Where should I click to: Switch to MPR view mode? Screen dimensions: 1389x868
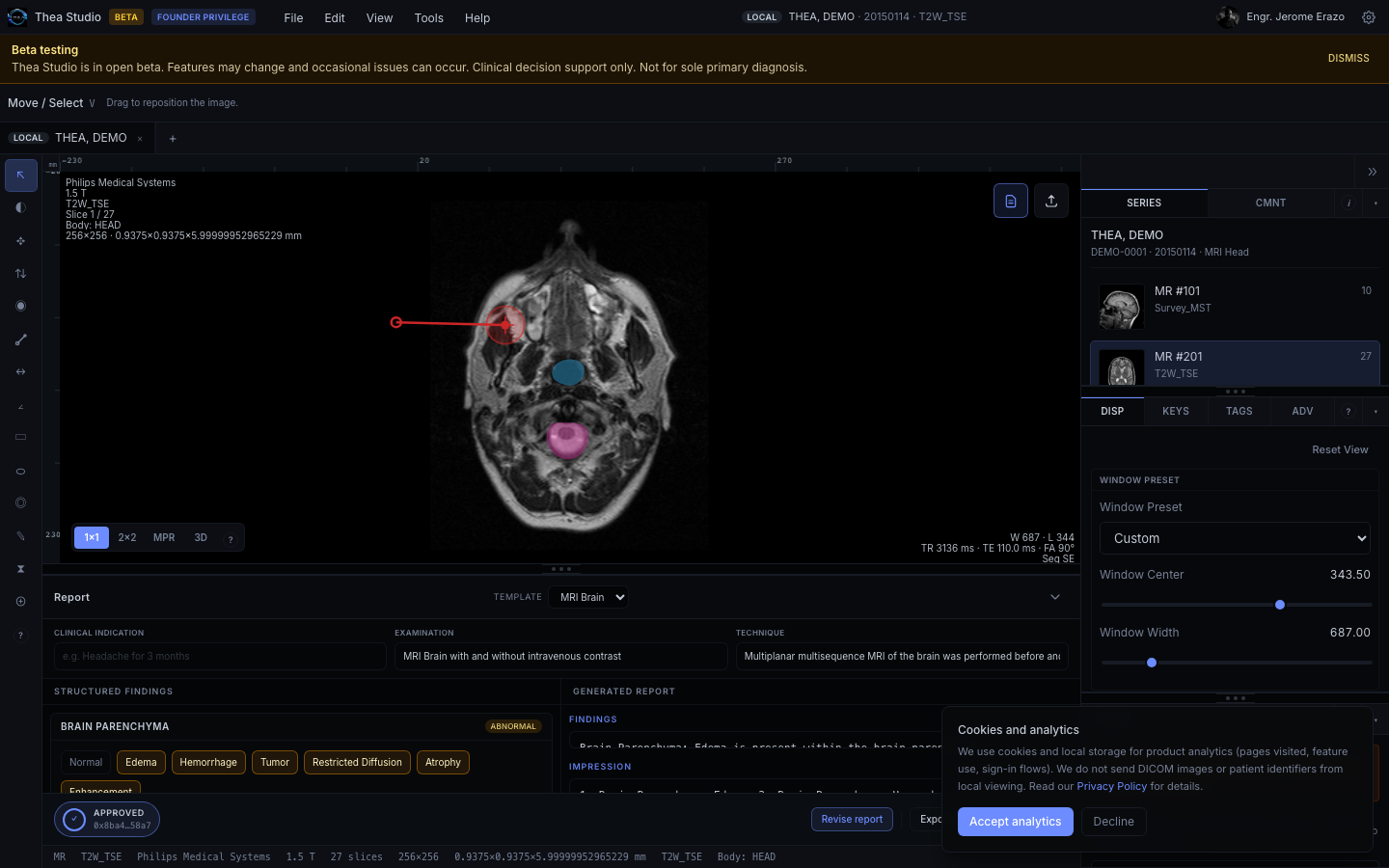164,537
